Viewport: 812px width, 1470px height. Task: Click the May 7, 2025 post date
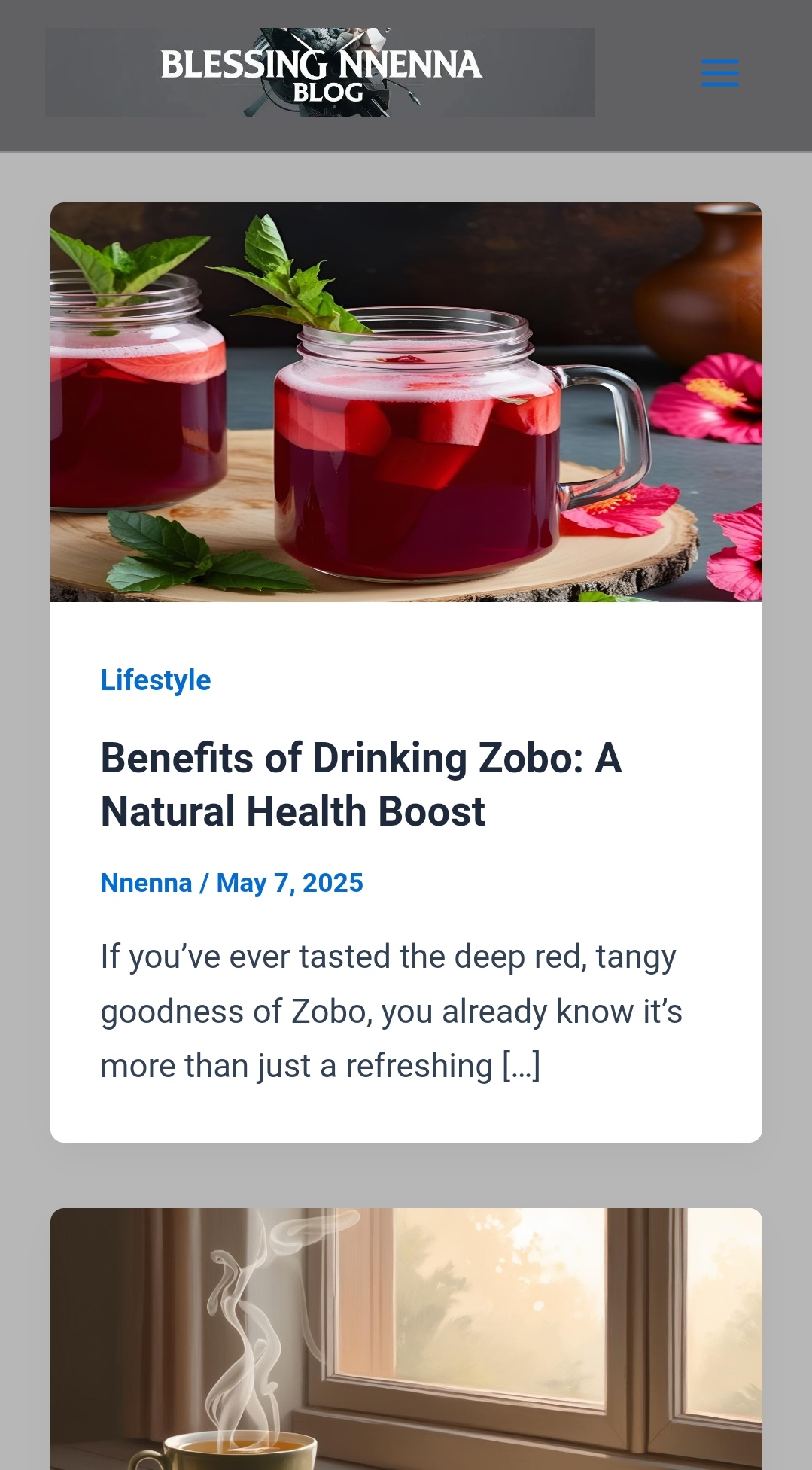tap(290, 883)
